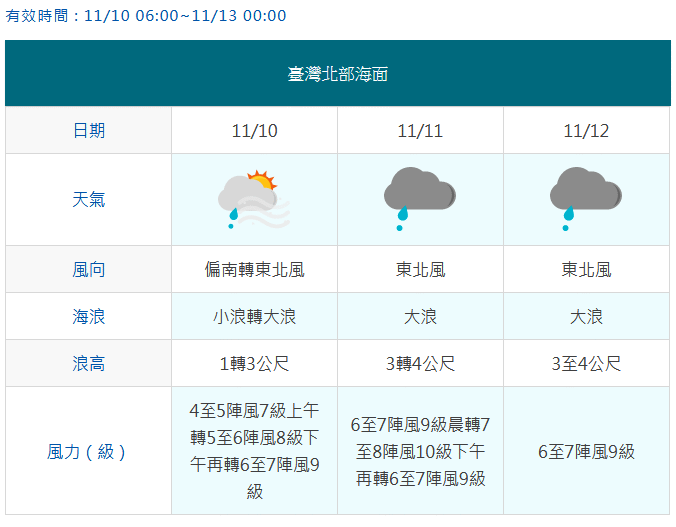
Task: Click the 風力（級） row label
Action: [x=88, y=451]
